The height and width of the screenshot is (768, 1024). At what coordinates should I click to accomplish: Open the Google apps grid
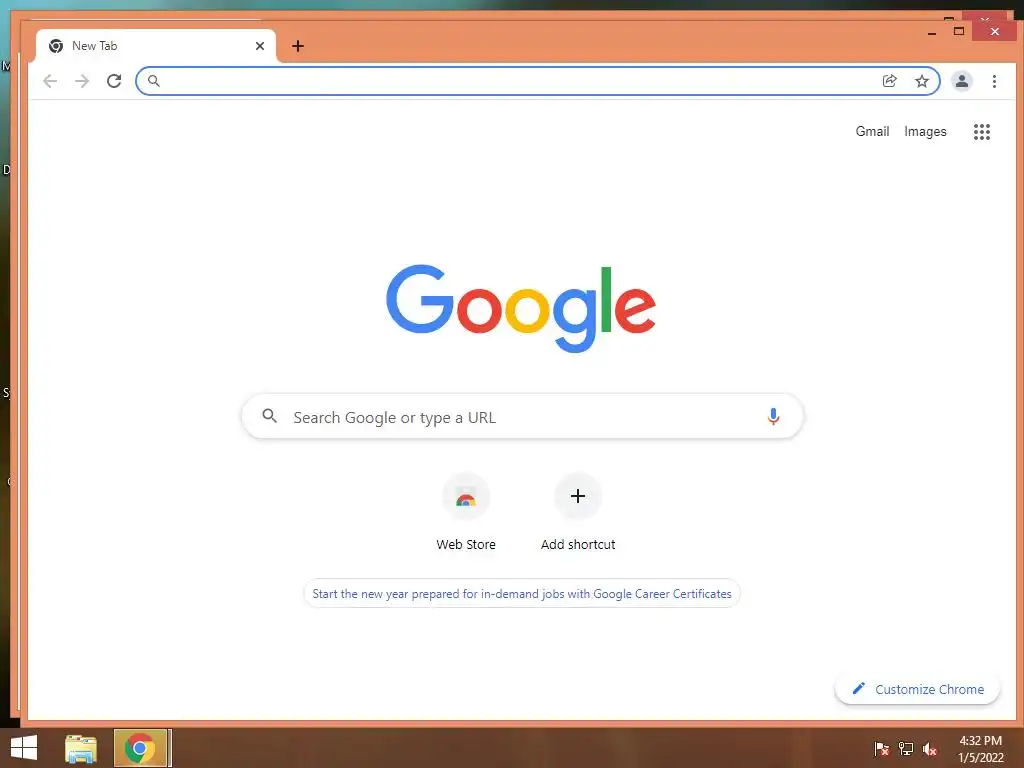click(x=982, y=132)
